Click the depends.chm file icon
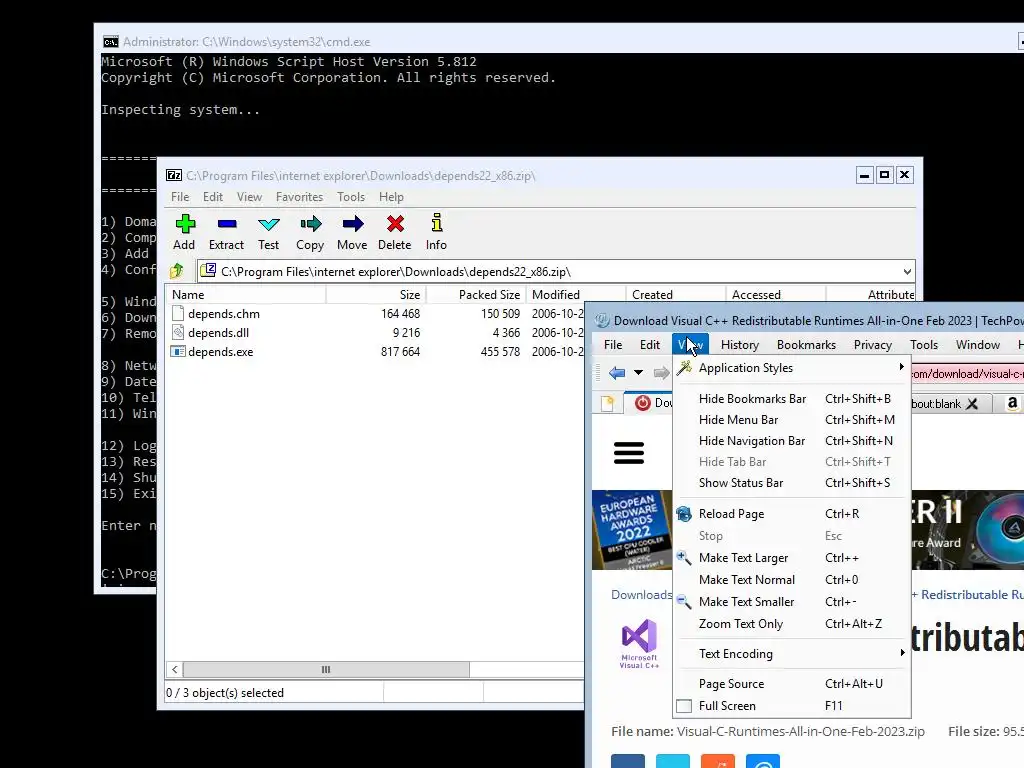This screenshot has height=768, width=1024. click(x=178, y=313)
